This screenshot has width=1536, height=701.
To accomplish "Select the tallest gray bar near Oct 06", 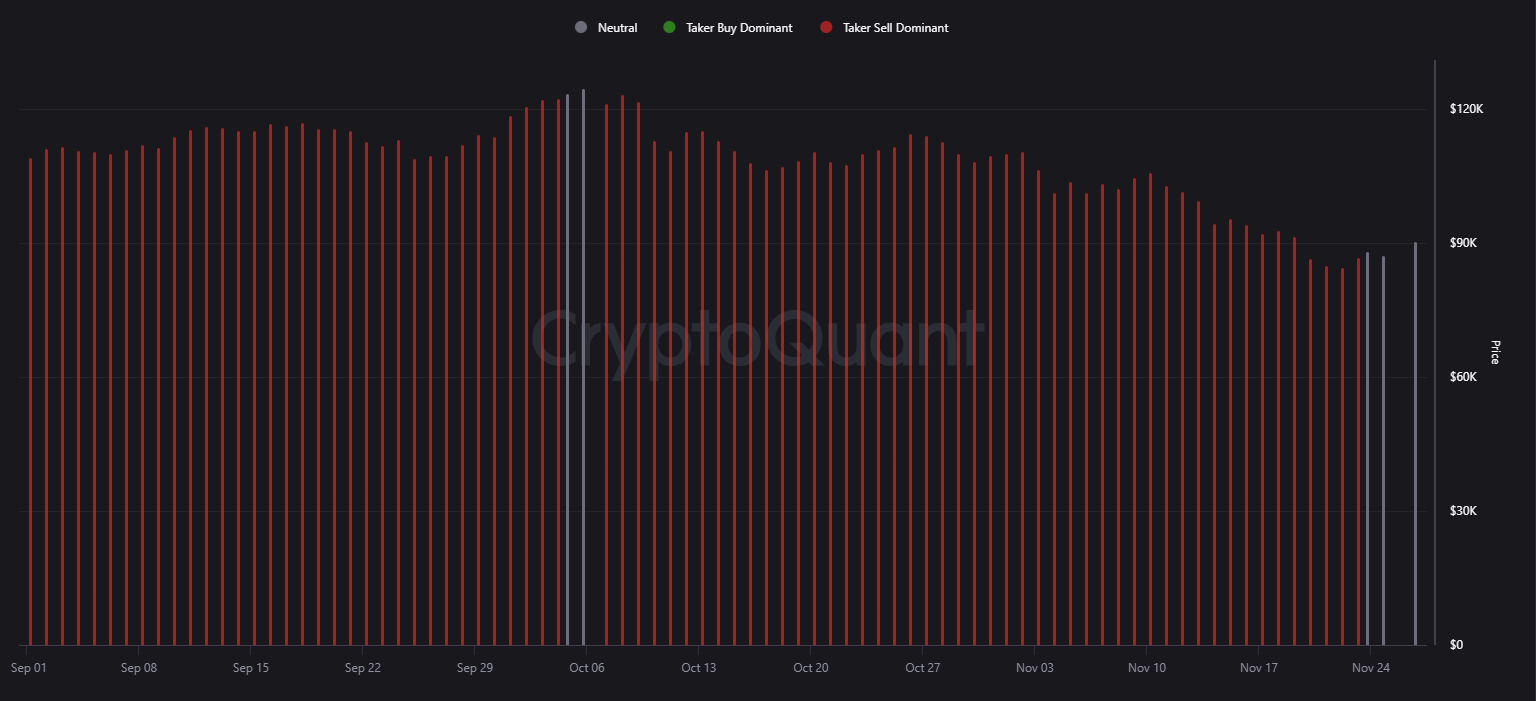I will [583, 370].
